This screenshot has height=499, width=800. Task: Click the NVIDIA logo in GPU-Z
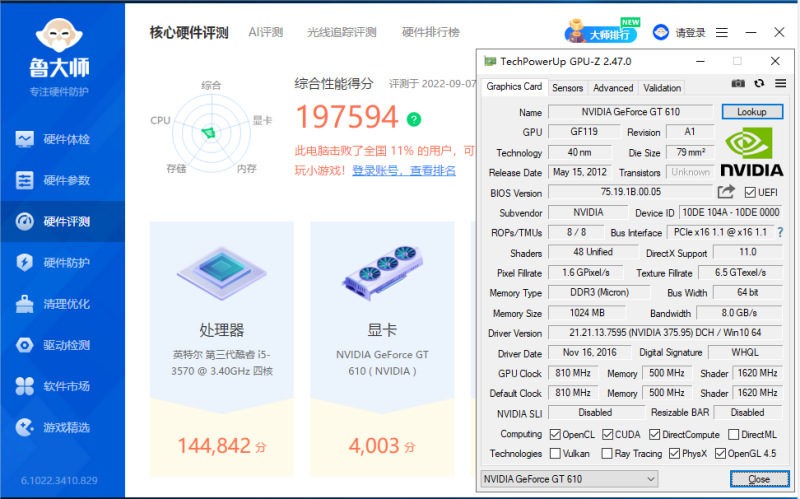pyautogui.click(x=752, y=152)
